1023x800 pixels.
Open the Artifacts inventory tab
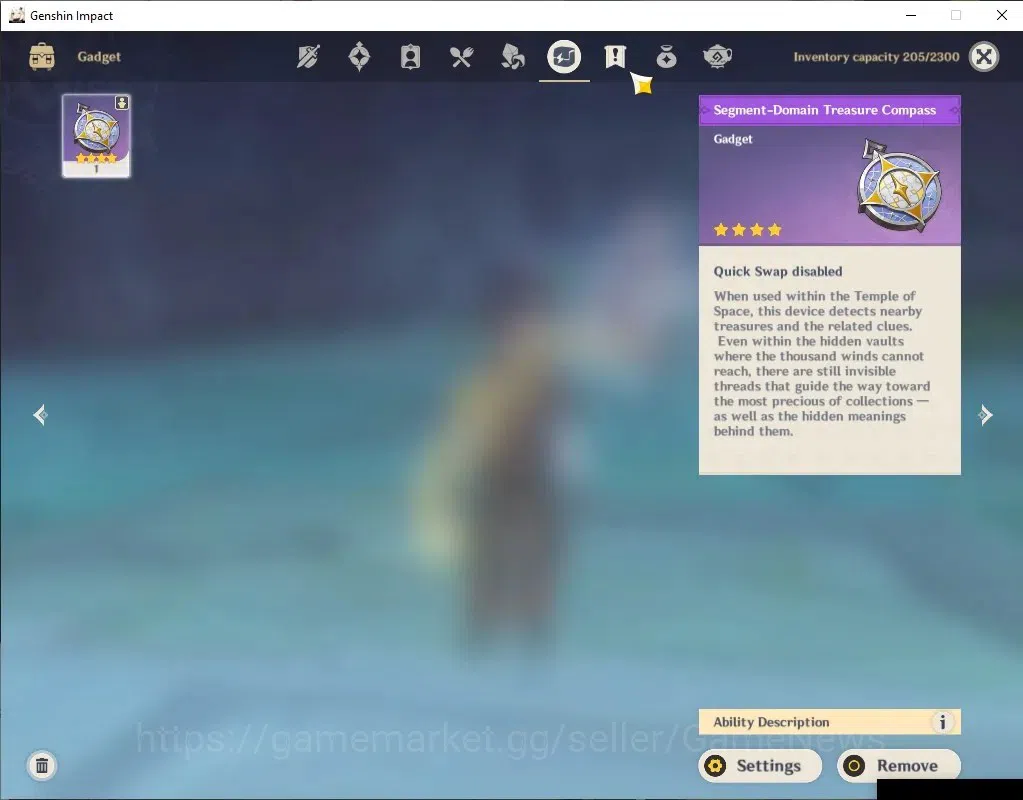point(359,57)
